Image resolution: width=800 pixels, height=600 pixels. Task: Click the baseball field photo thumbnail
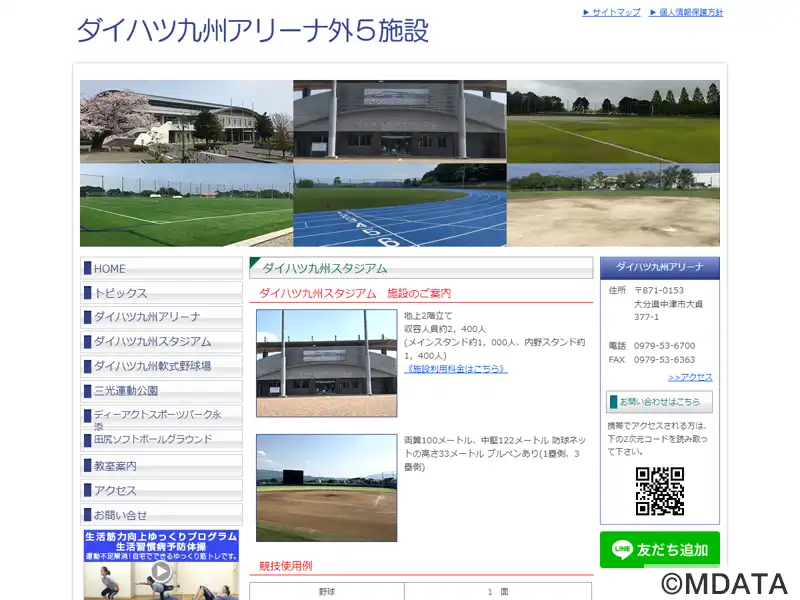[327, 488]
